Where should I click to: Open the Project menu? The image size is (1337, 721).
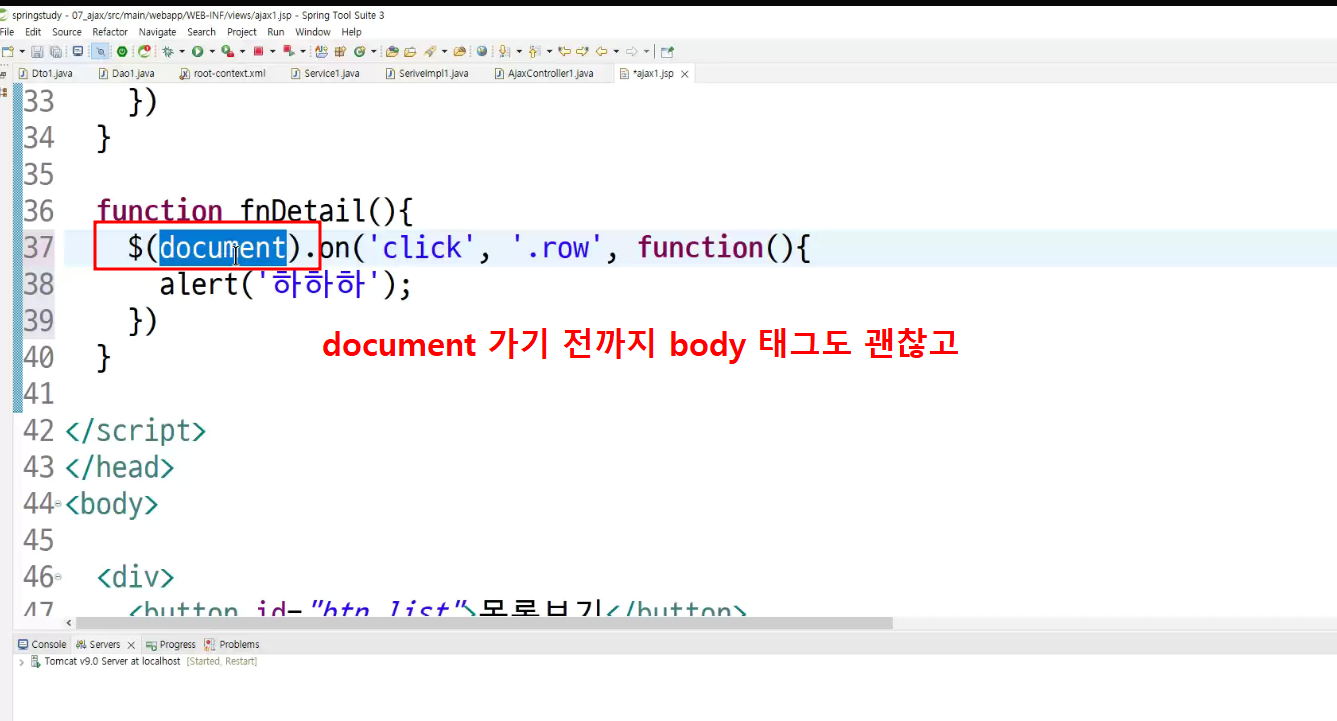click(242, 32)
